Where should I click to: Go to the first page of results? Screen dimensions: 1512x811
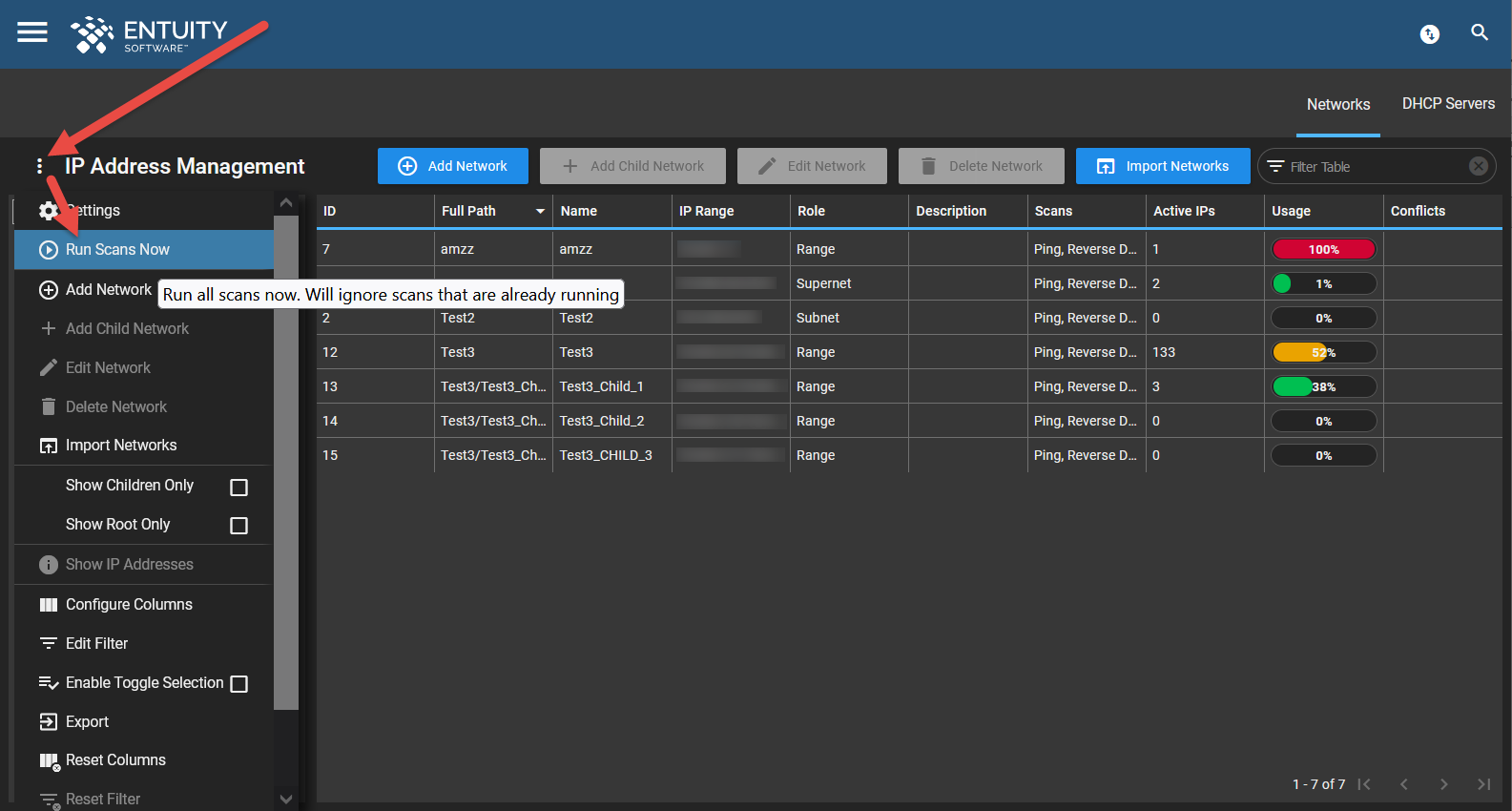1364,784
